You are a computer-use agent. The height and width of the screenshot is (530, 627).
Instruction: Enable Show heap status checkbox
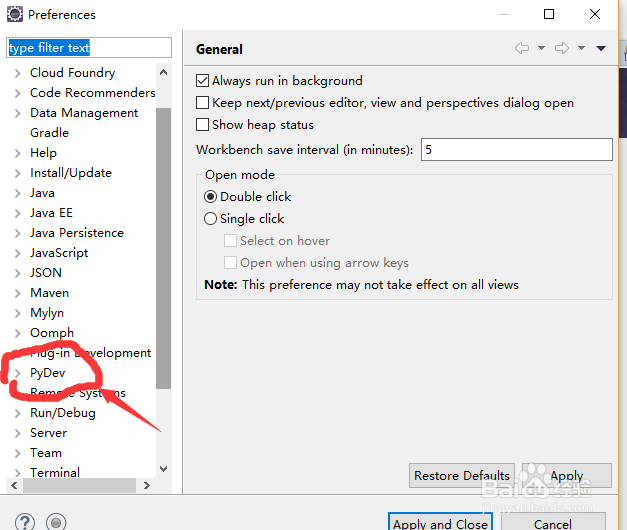coord(203,125)
